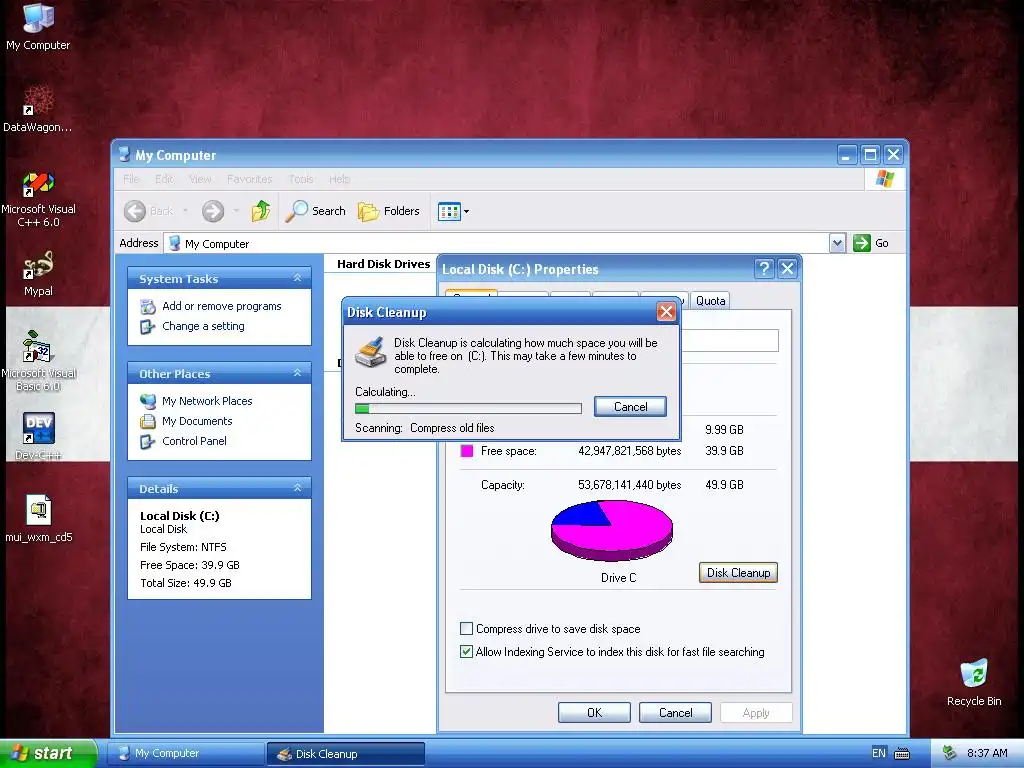Click Add or remove programs icon
This screenshot has width=1024, height=768.
click(148, 306)
